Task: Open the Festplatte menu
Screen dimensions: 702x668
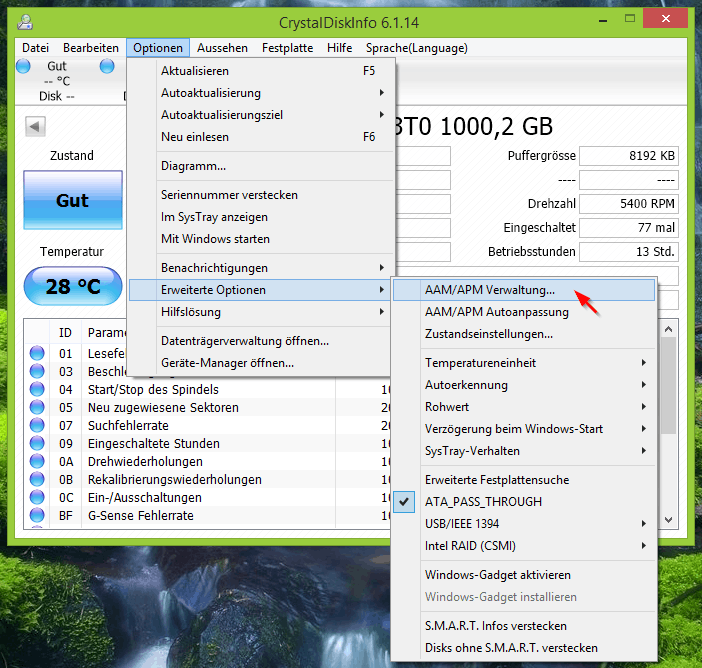Action: (x=287, y=48)
